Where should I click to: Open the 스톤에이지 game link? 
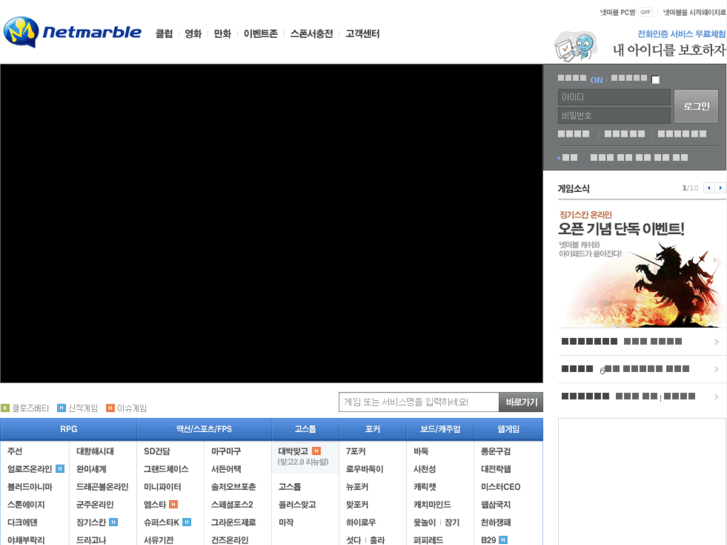coord(26,504)
